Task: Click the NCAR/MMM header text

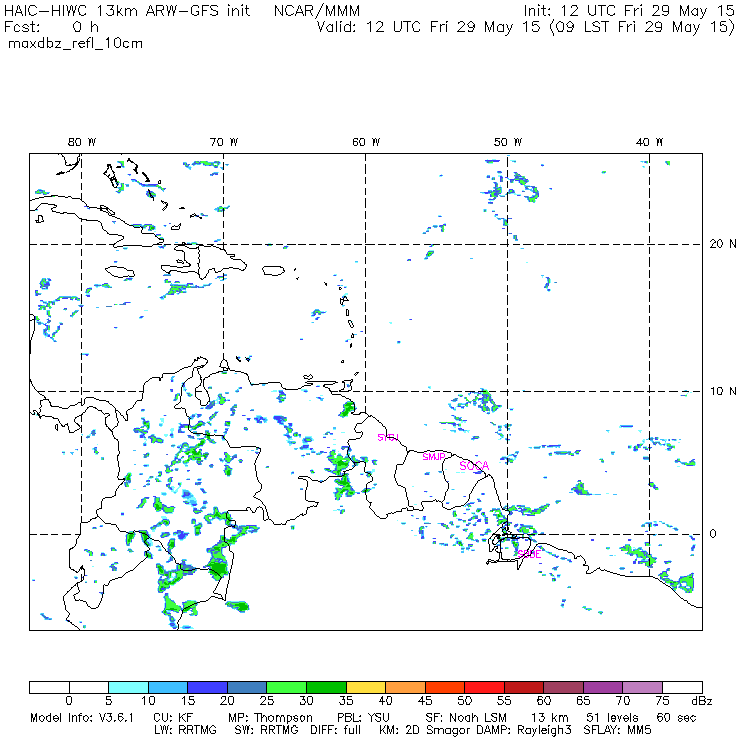Action: click(x=317, y=11)
